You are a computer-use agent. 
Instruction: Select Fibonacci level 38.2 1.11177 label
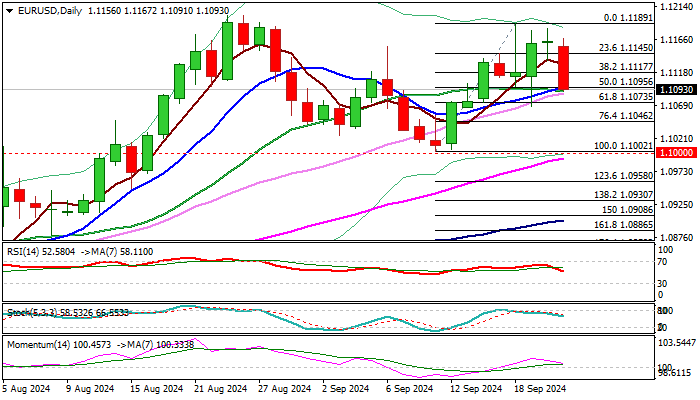click(x=626, y=67)
